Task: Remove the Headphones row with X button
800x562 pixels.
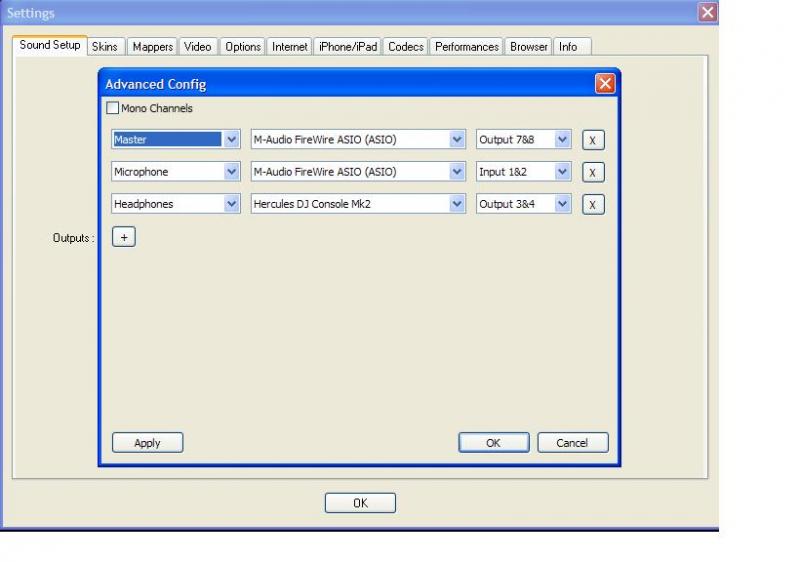Action: (x=593, y=205)
